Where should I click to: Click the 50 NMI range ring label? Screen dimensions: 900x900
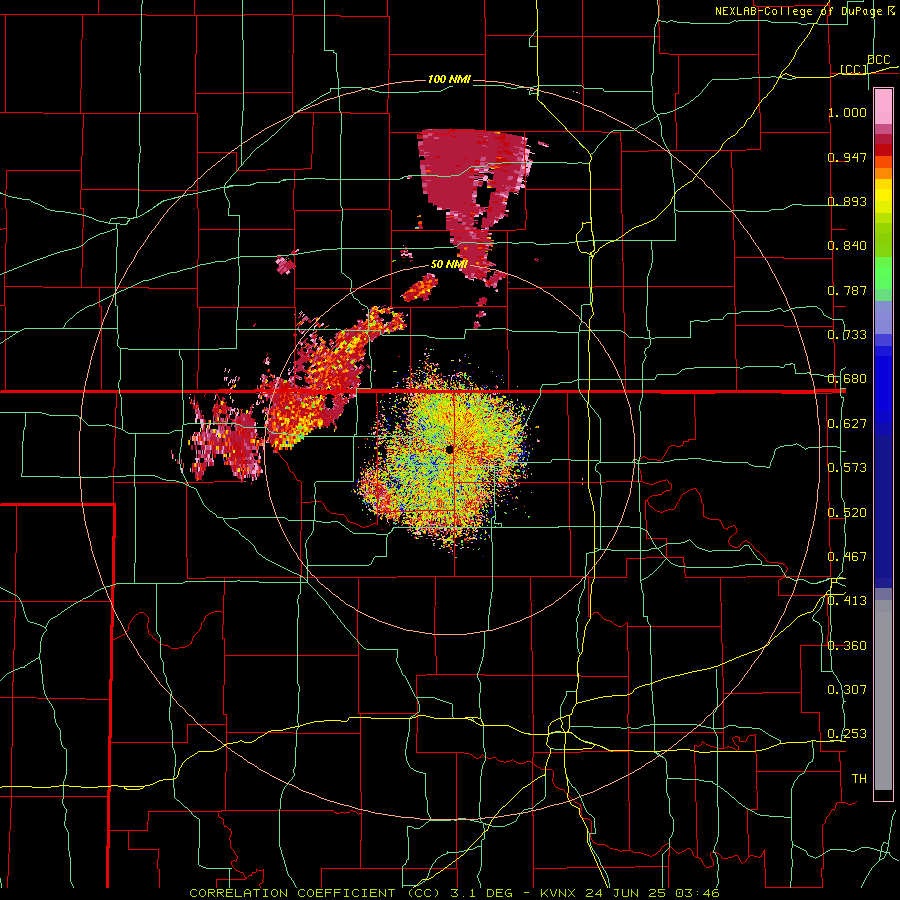point(449,265)
